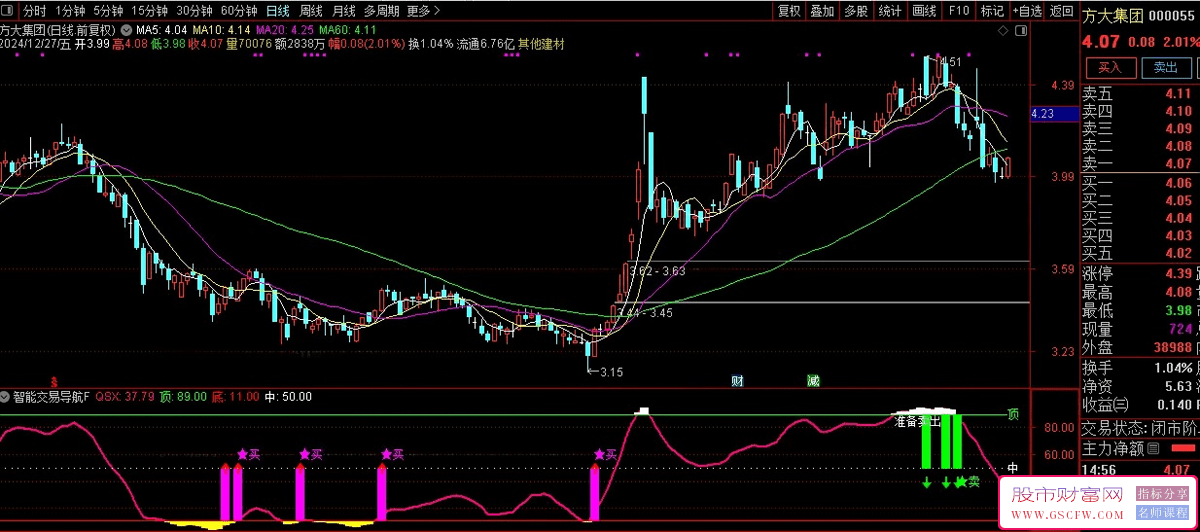
Task: Click the 买四 bid price 4.03
Action: click(x=1178, y=236)
